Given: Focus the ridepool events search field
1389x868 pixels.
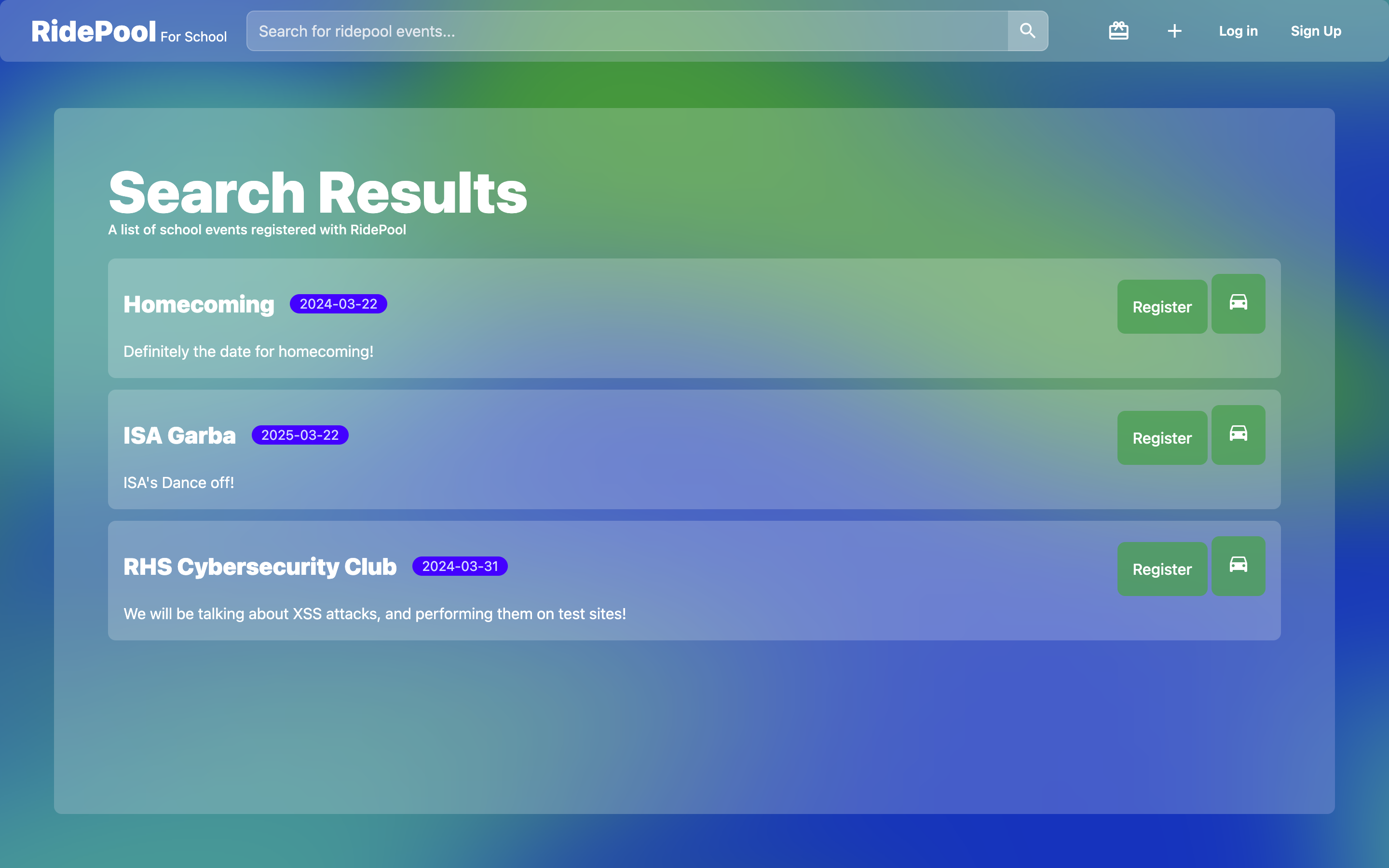Looking at the screenshot, I should pyautogui.click(x=627, y=31).
